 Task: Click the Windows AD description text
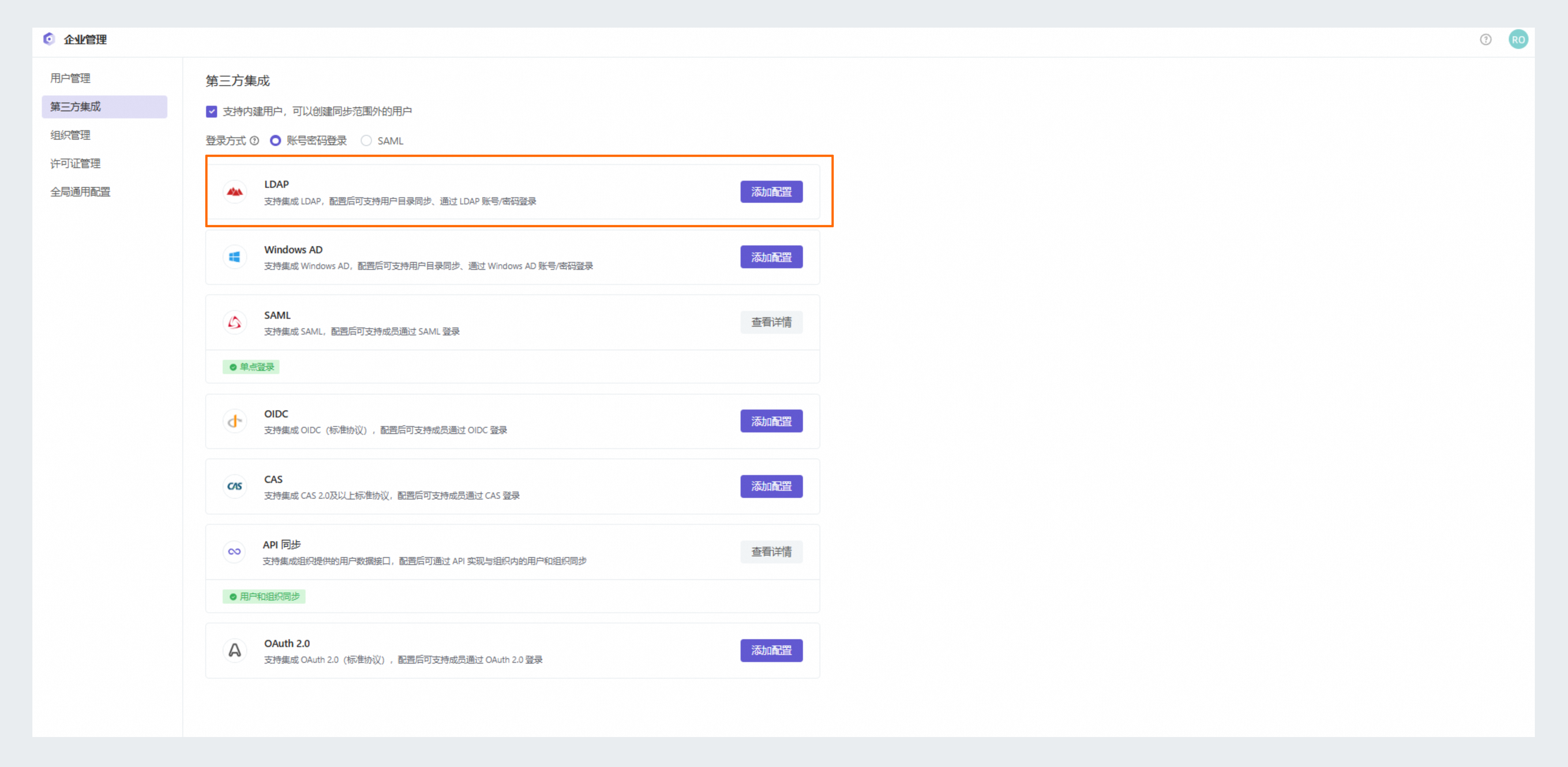pyautogui.click(x=429, y=266)
